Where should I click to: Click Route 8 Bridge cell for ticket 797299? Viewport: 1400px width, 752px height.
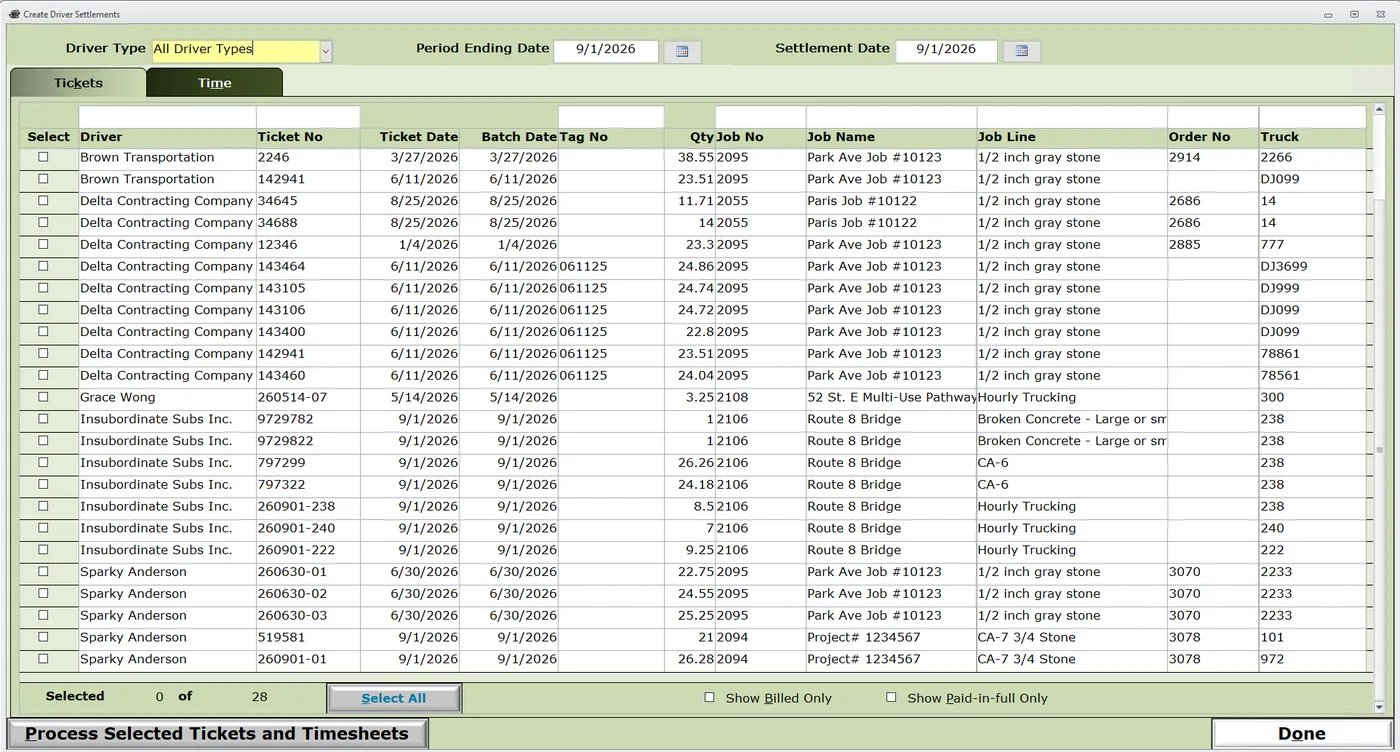pos(891,463)
